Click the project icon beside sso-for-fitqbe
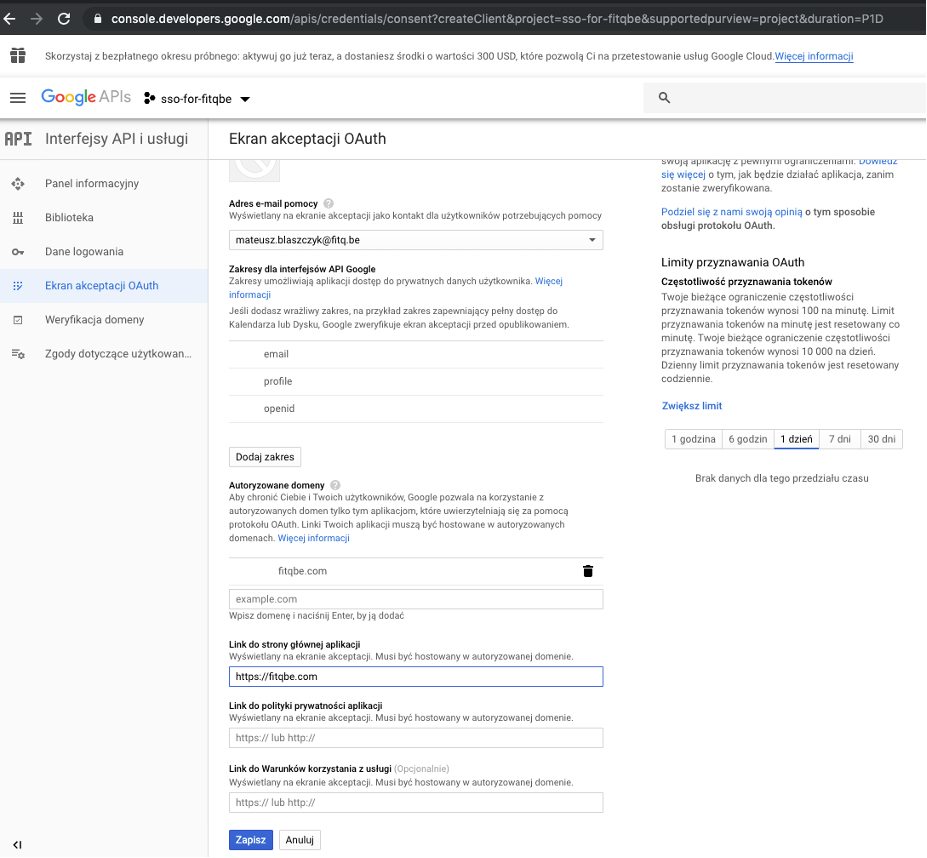This screenshot has width=927, height=858. click(x=150, y=99)
